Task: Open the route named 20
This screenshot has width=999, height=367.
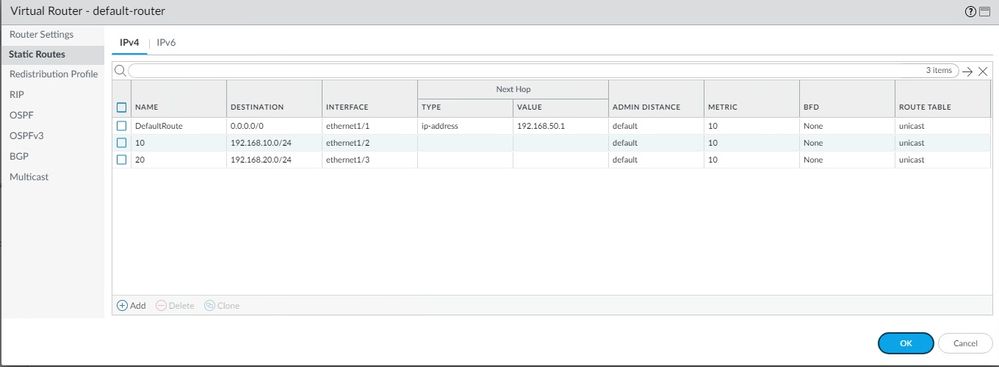Action: point(140,160)
